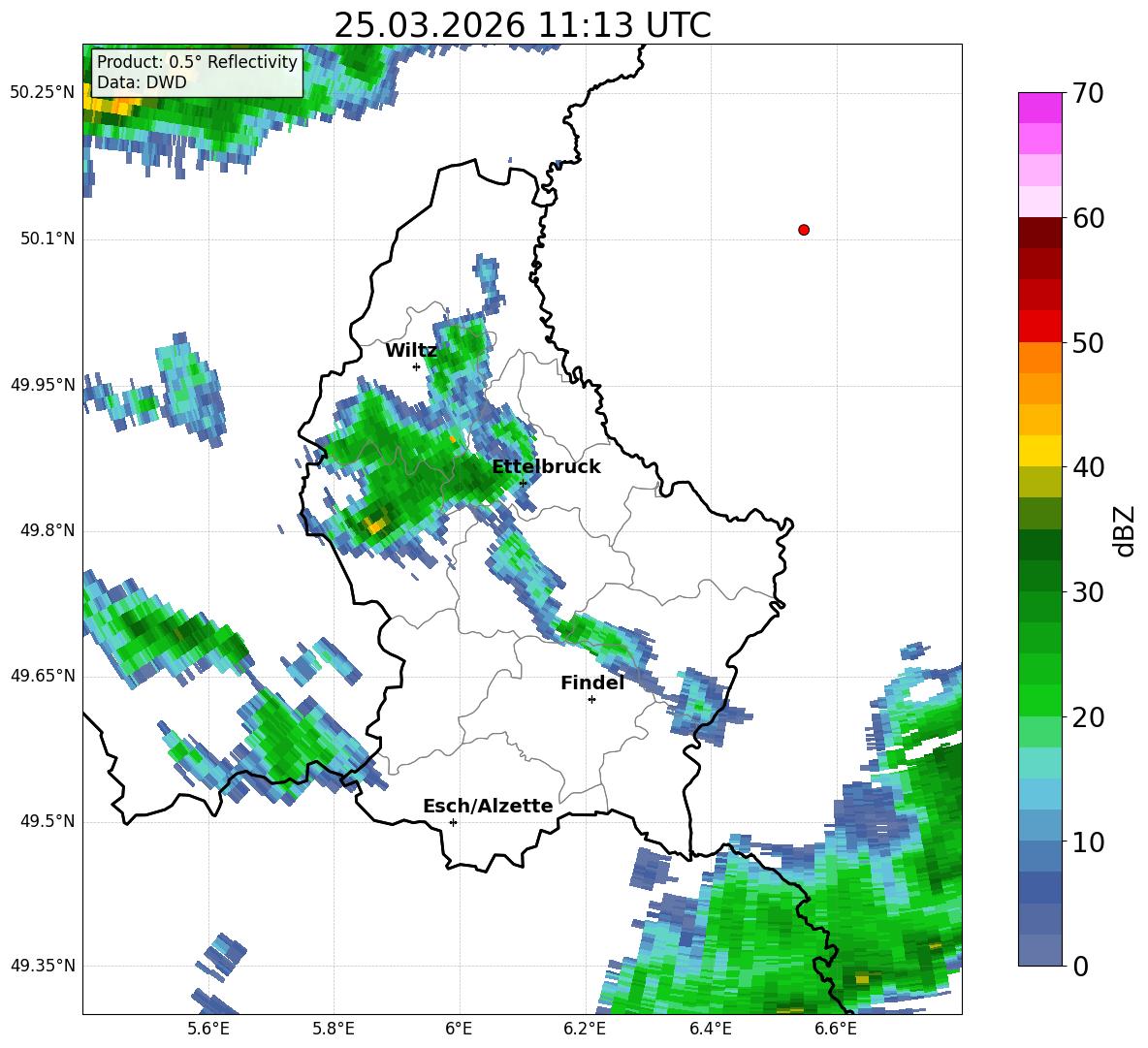Click the Findel station cross marker
Image resolution: width=1148 pixels, height=1048 pixels.
tap(591, 699)
